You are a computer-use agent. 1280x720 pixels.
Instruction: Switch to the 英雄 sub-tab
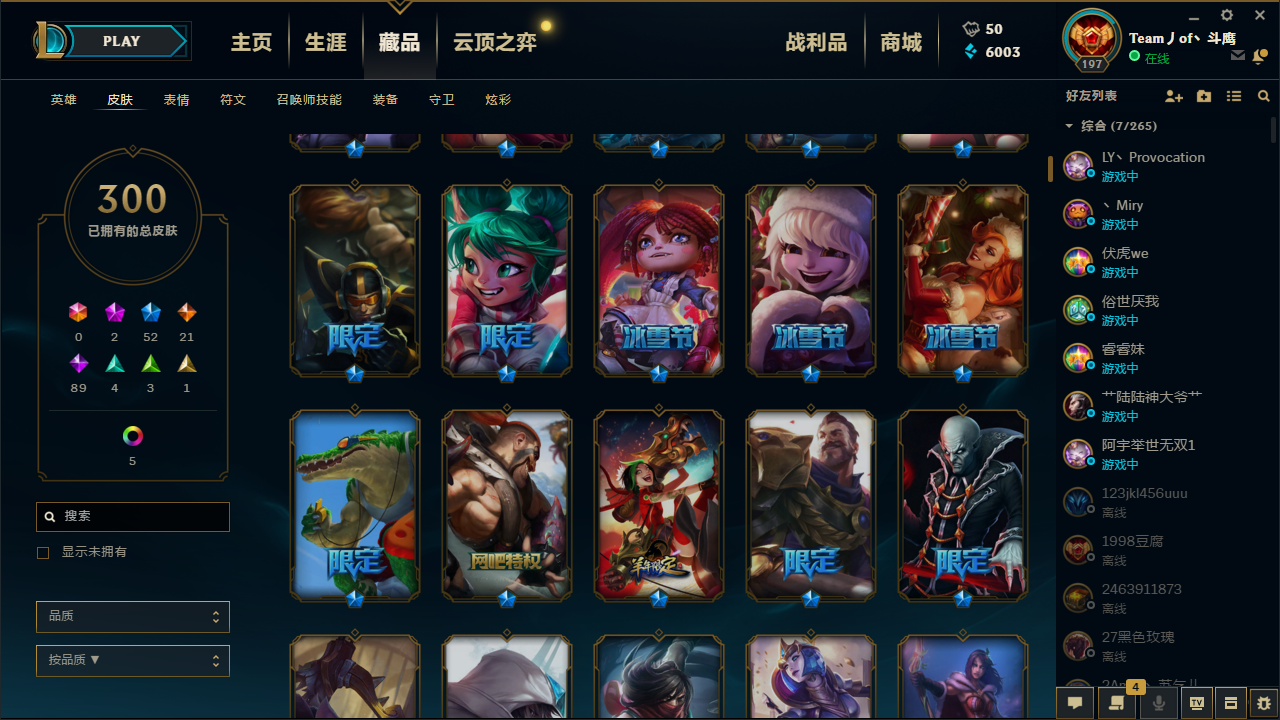[63, 100]
